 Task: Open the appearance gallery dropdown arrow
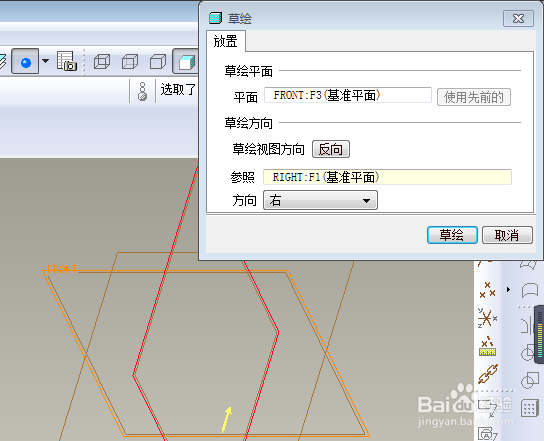click(x=45, y=61)
